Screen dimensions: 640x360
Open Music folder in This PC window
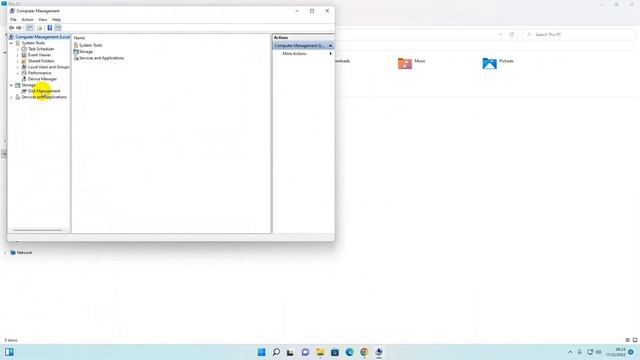click(411, 63)
